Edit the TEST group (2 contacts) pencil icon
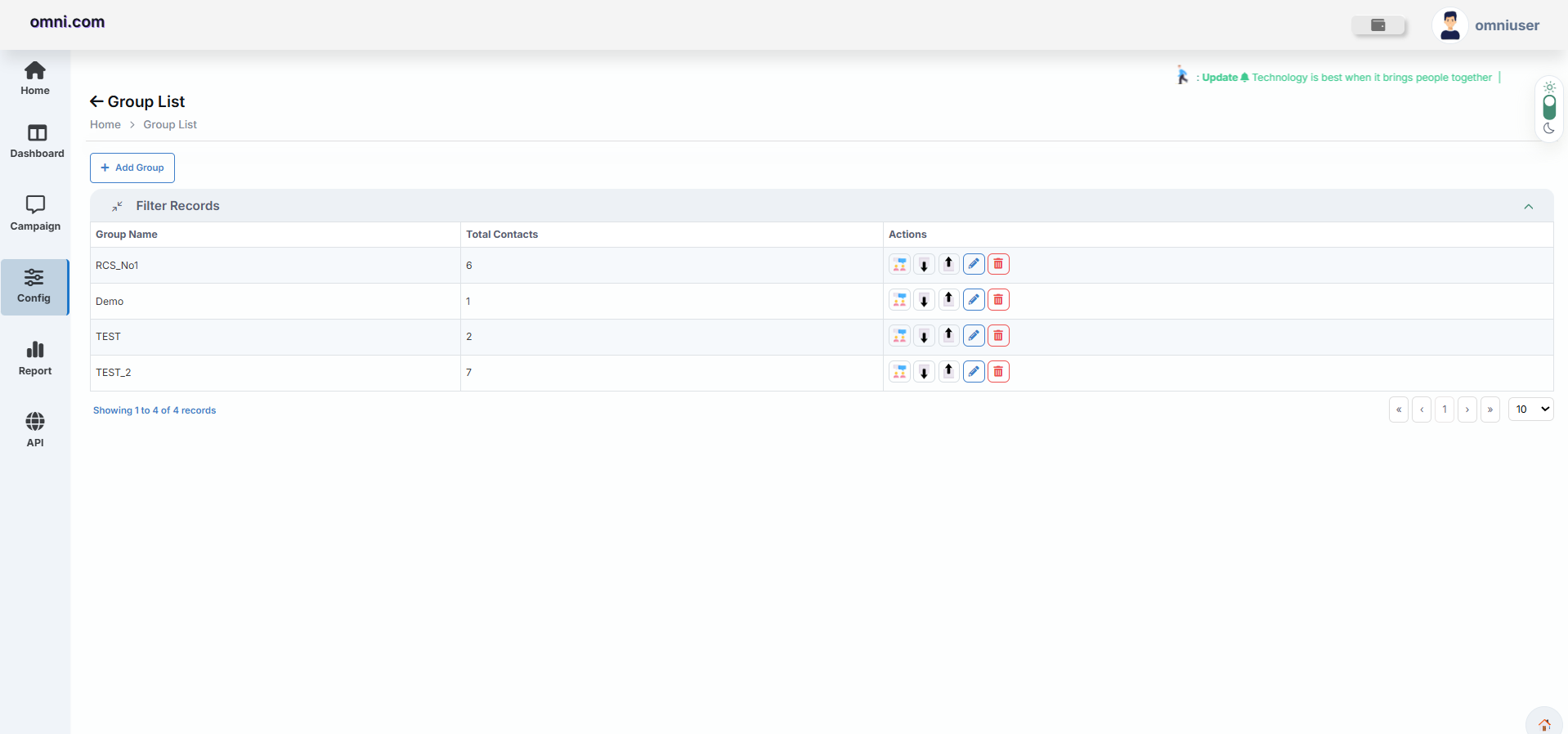Screen dimensions: 1568x734 [x=974, y=336]
